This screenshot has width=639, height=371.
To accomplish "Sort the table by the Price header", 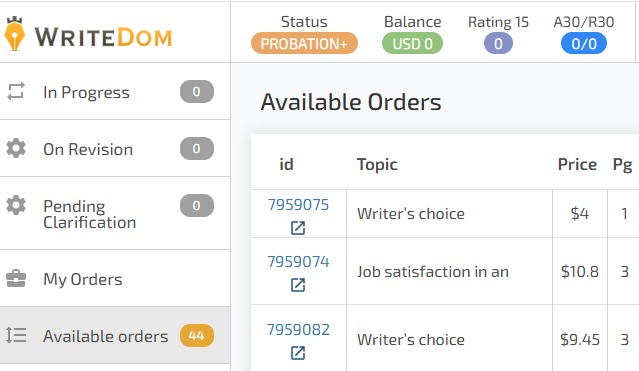I will click(577, 164).
